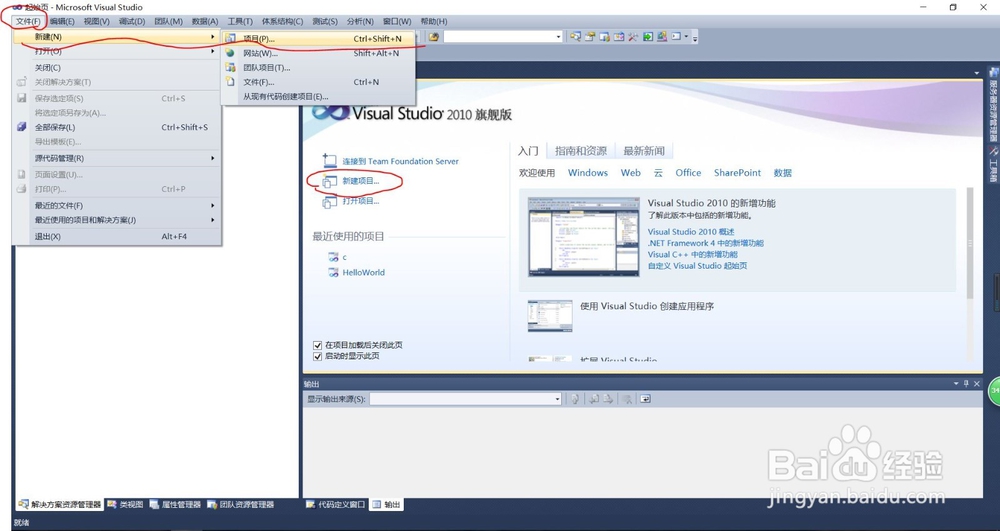
Task: Click the Save All icon in File menu
Action: [21, 127]
